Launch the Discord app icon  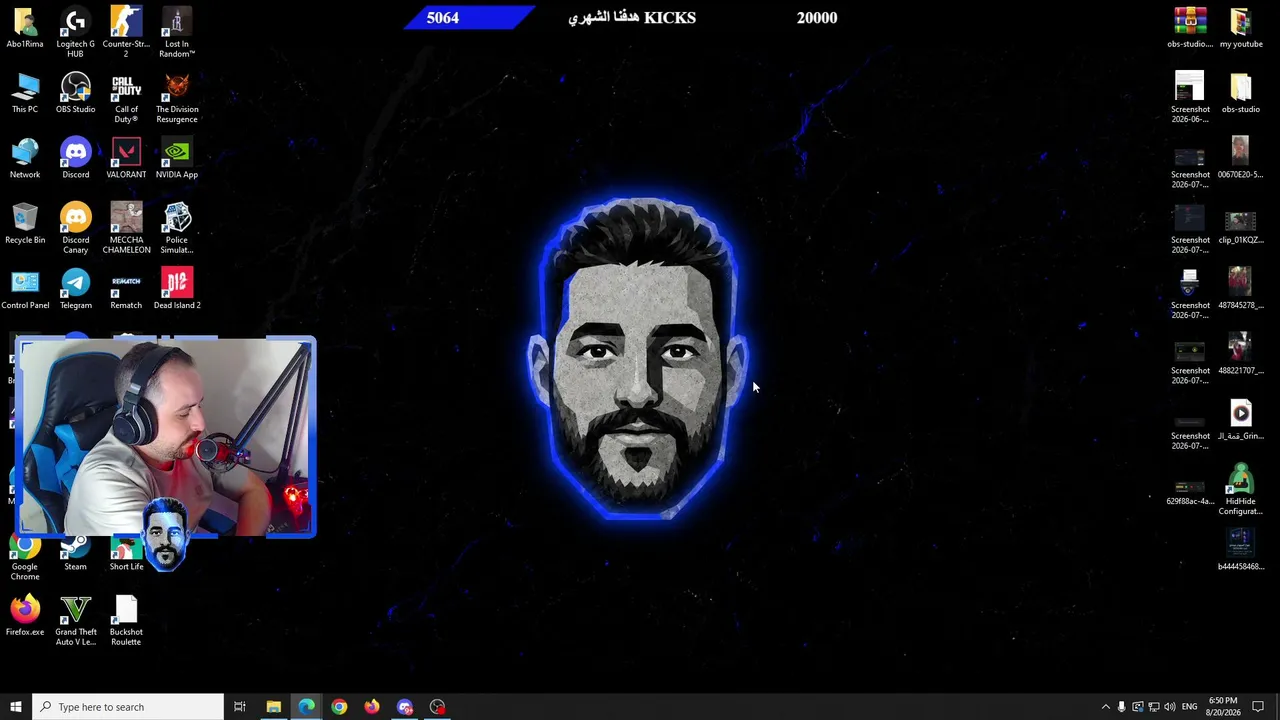tap(75, 159)
